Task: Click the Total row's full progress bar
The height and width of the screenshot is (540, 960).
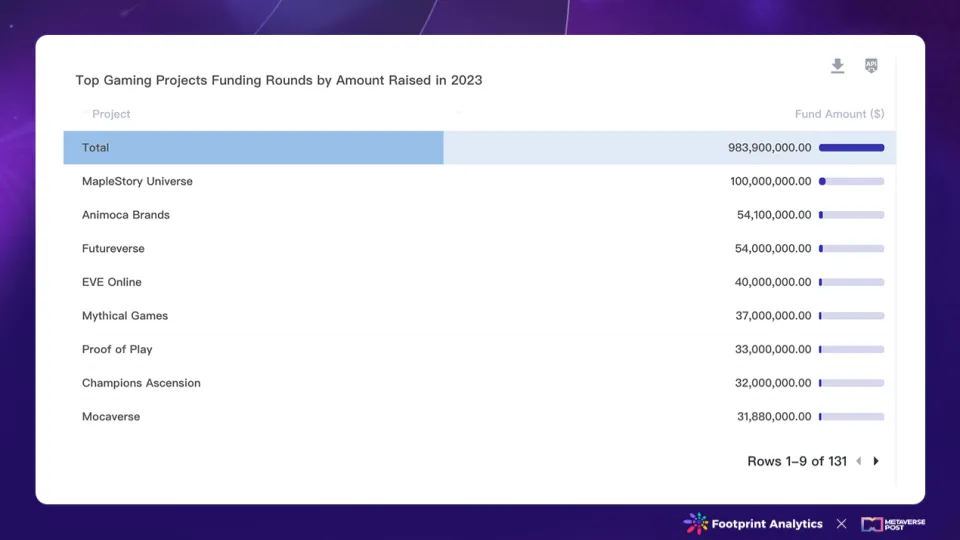Action: tap(852, 148)
